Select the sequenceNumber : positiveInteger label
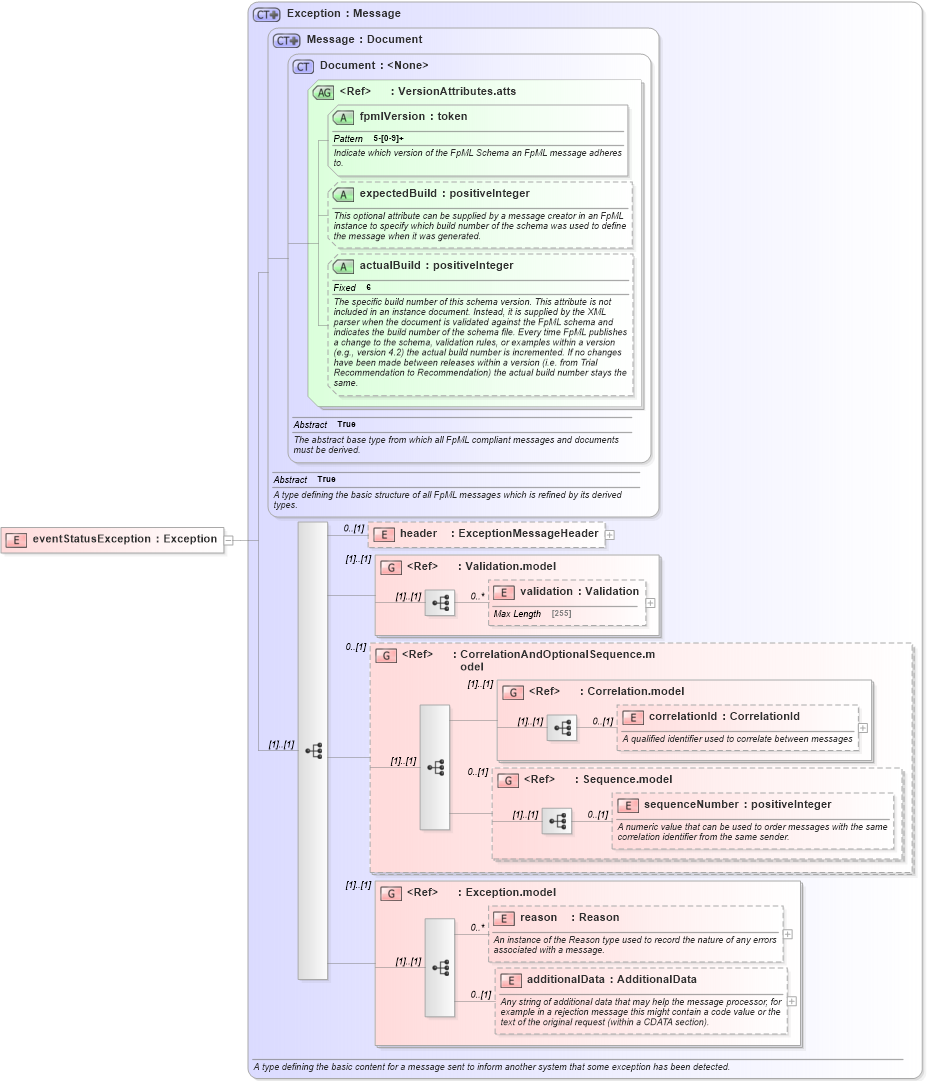Viewport: 927px width, 1081px height. click(737, 805)
